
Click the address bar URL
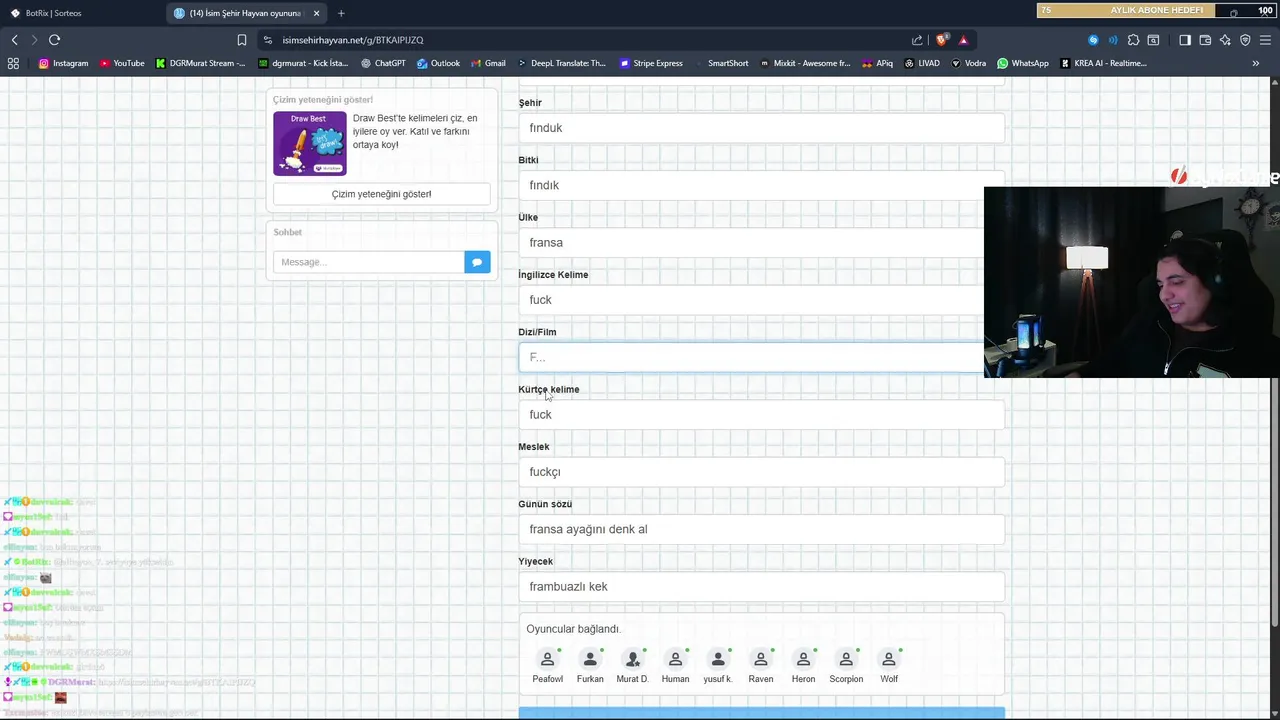(x=353, y=40)
